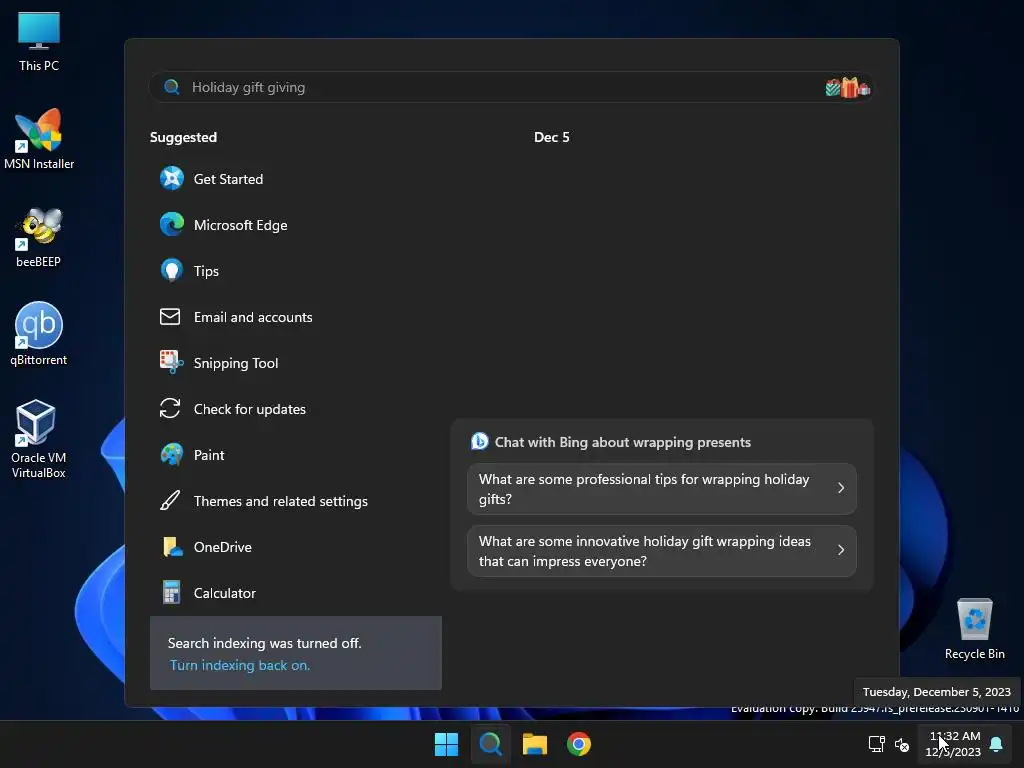Select qBittorrent desktop shortcut
This screenshot has height=768, width=1024.
pyautogui.click(x=39, y=334)
